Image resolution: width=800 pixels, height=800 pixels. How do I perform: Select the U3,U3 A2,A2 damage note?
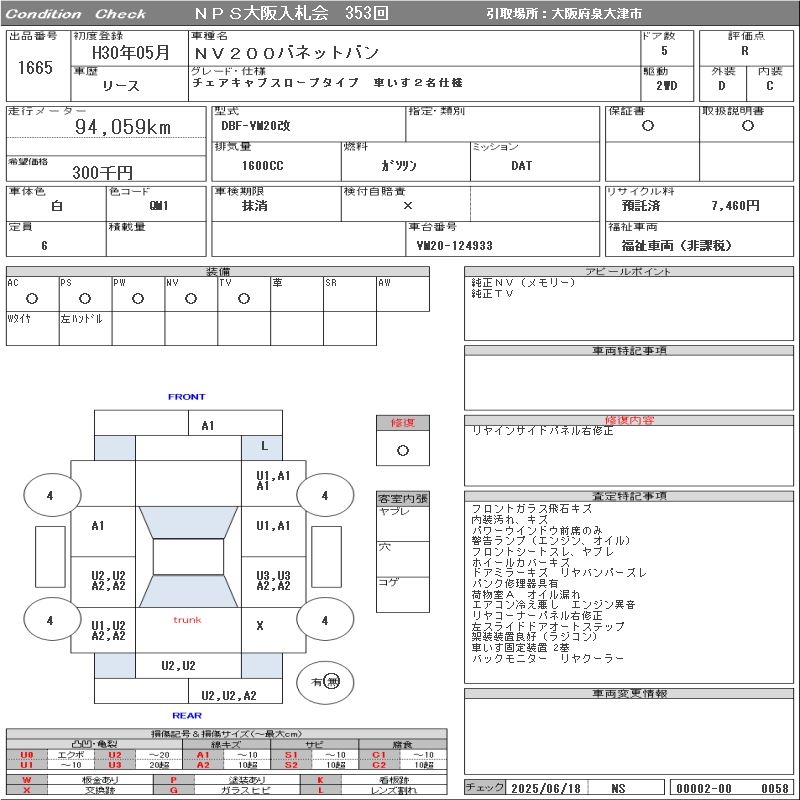coord(273,581)
